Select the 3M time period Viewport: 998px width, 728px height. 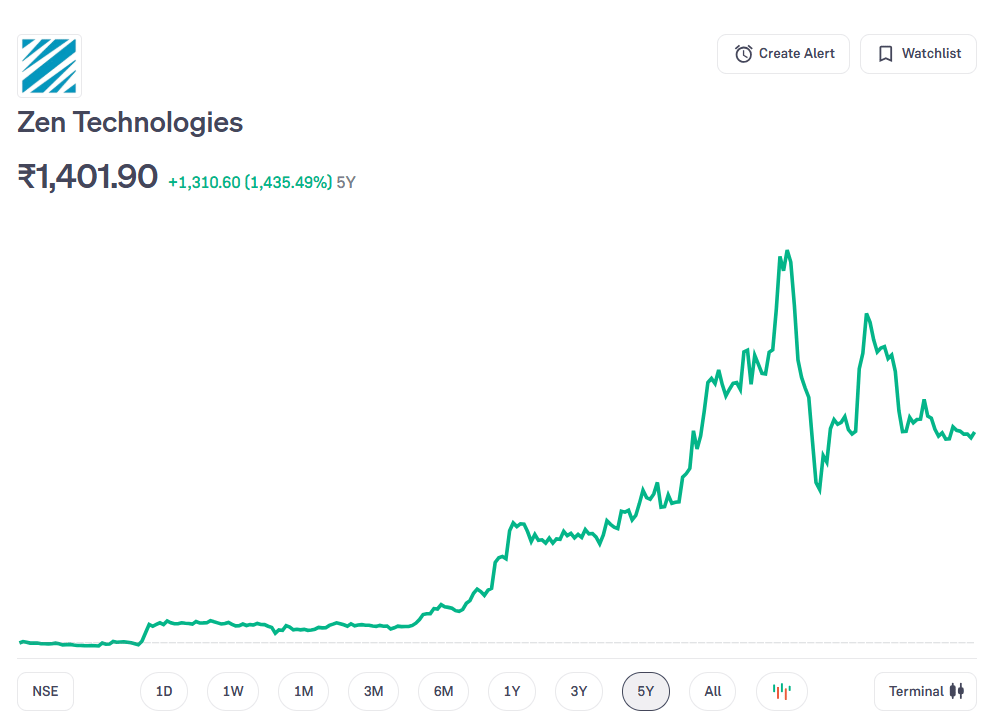point(373,691)
